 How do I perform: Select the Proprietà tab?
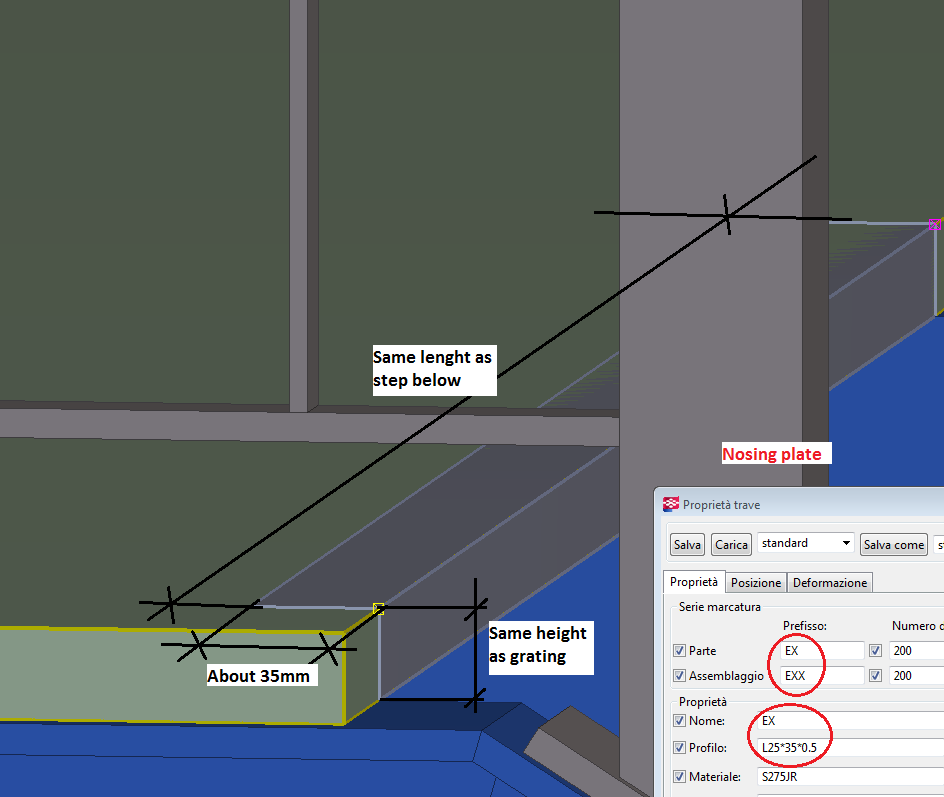pyautogui.click(x=694, y=582)
